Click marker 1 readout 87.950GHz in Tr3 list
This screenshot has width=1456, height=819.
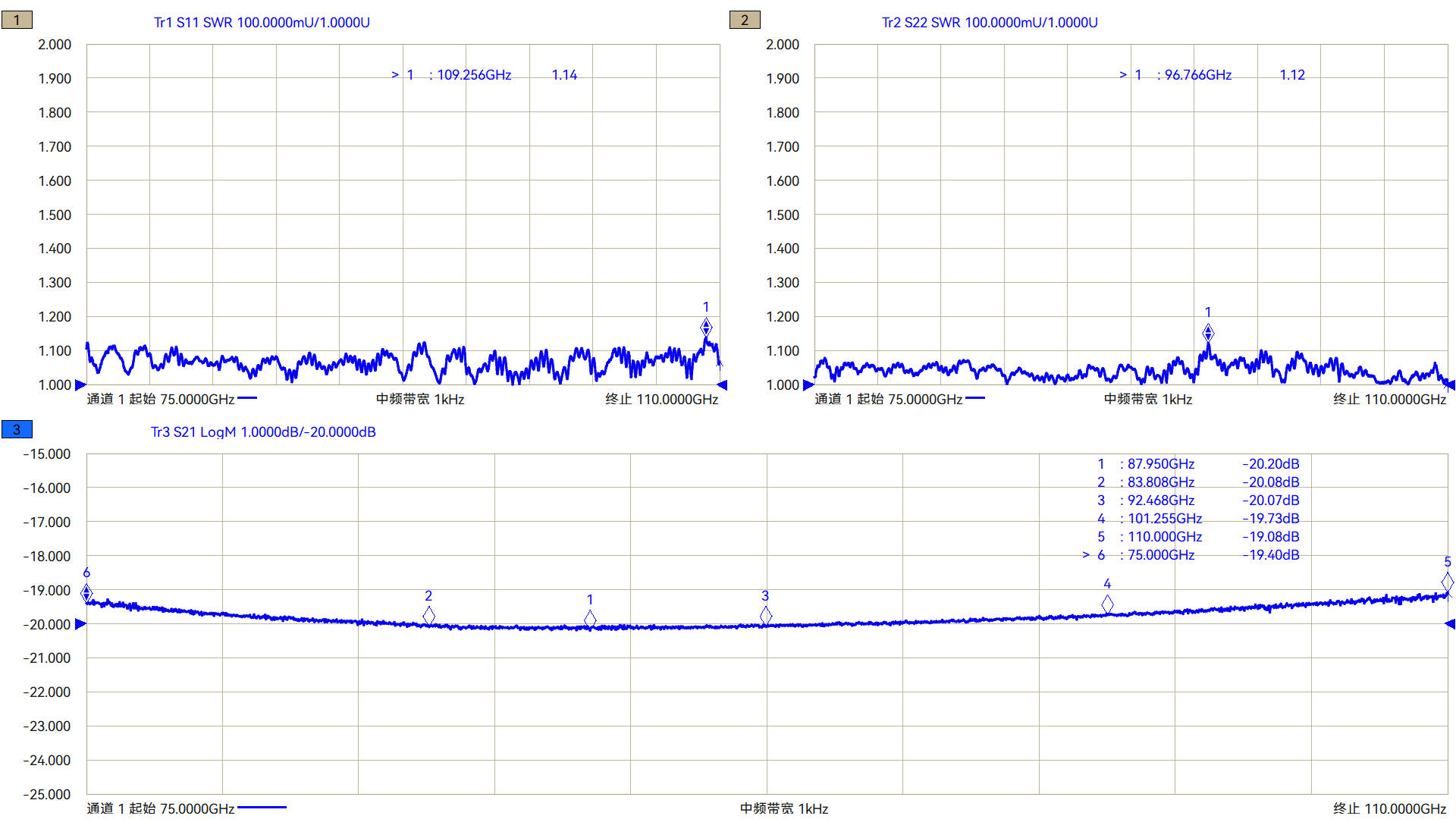pyautogui.click(x=1160, y=464)
